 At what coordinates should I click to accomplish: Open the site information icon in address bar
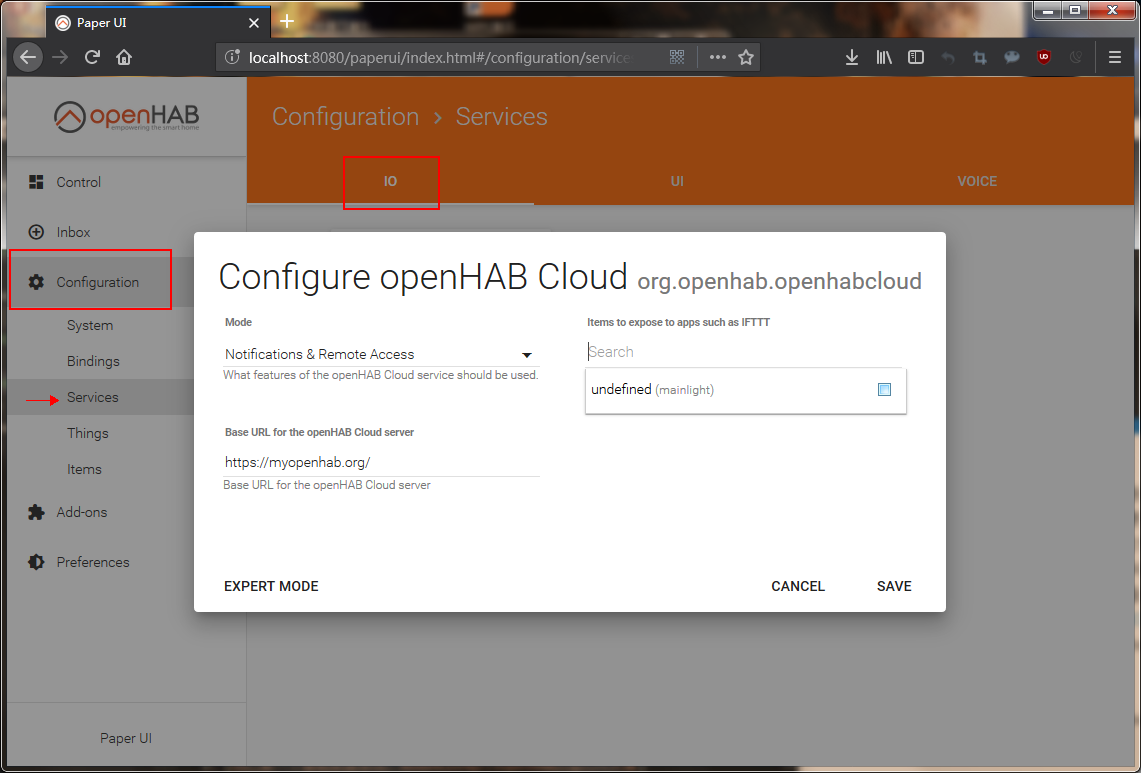click(x=232, y=57)
